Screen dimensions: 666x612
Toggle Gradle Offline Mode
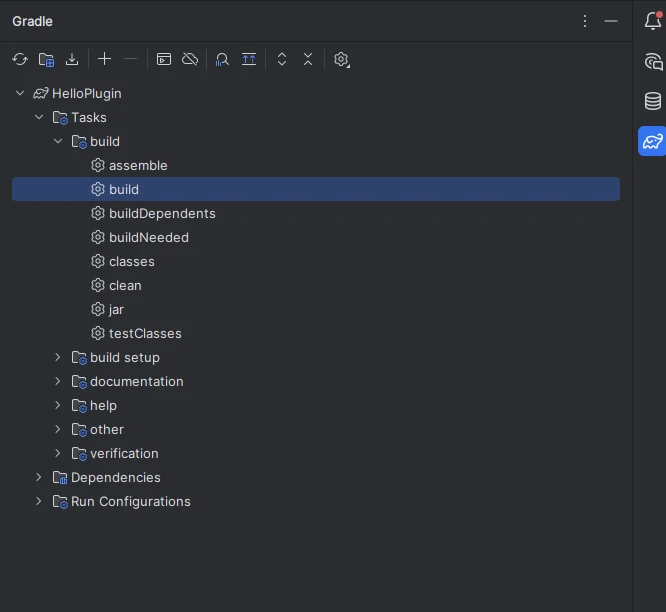click(190, 60)
